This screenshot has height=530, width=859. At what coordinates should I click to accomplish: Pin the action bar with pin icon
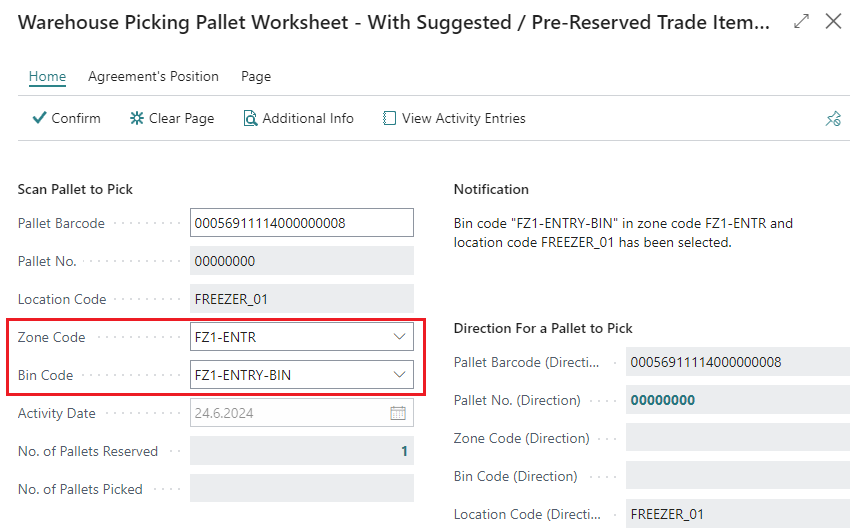pyautogui.click(x=833, y=119)
